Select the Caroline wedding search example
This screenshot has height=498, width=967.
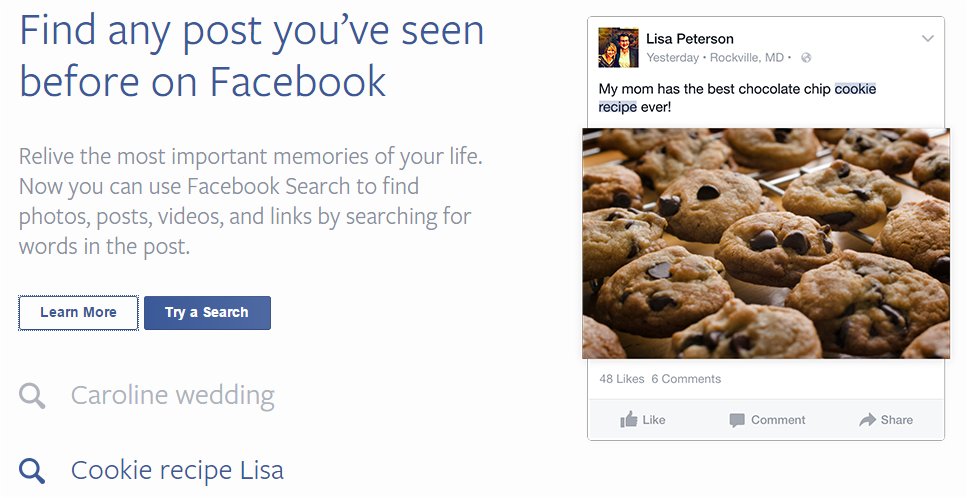point(172,395)
